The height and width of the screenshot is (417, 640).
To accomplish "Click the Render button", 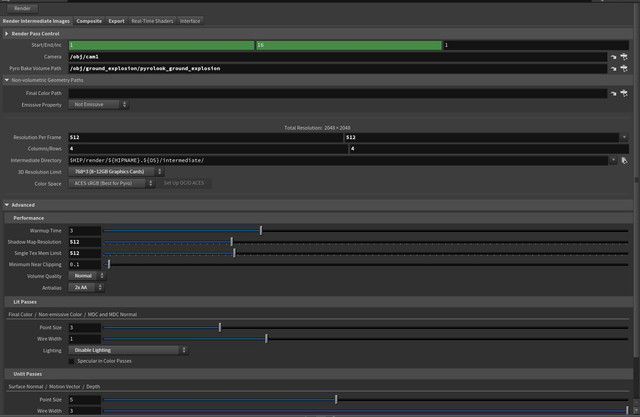I will (x=22, y=8).
